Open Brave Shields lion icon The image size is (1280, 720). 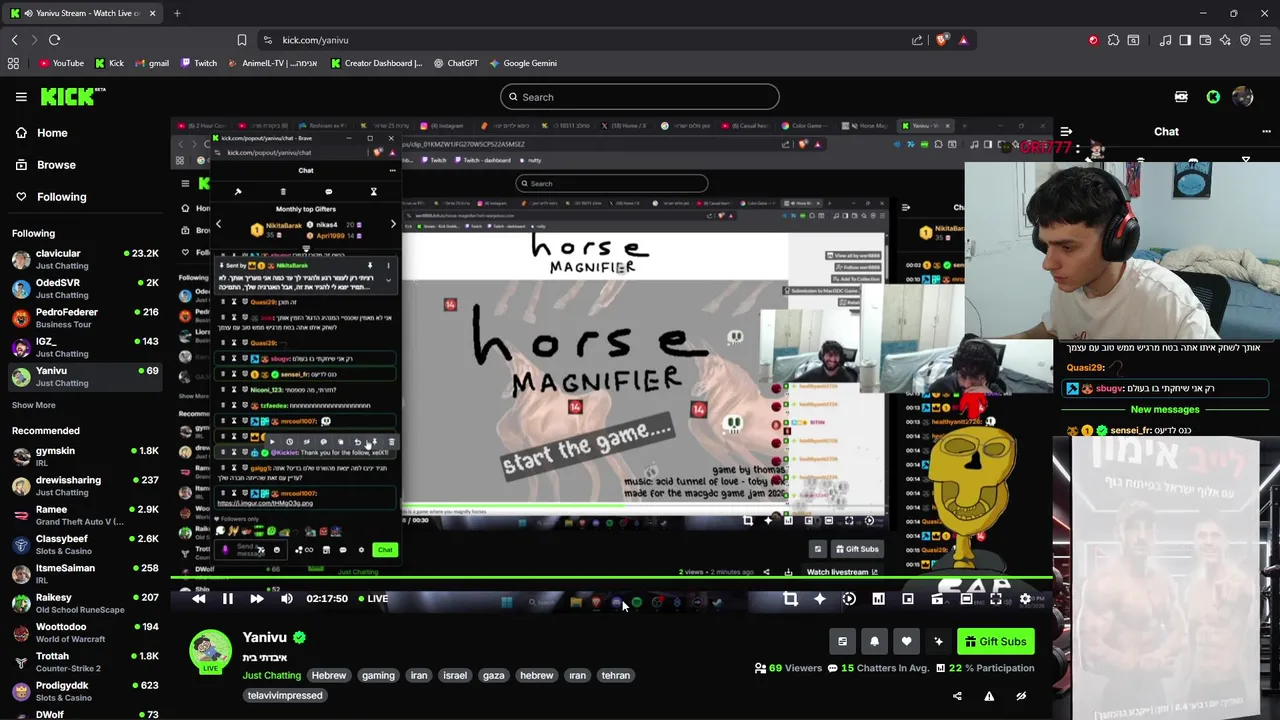942,40
